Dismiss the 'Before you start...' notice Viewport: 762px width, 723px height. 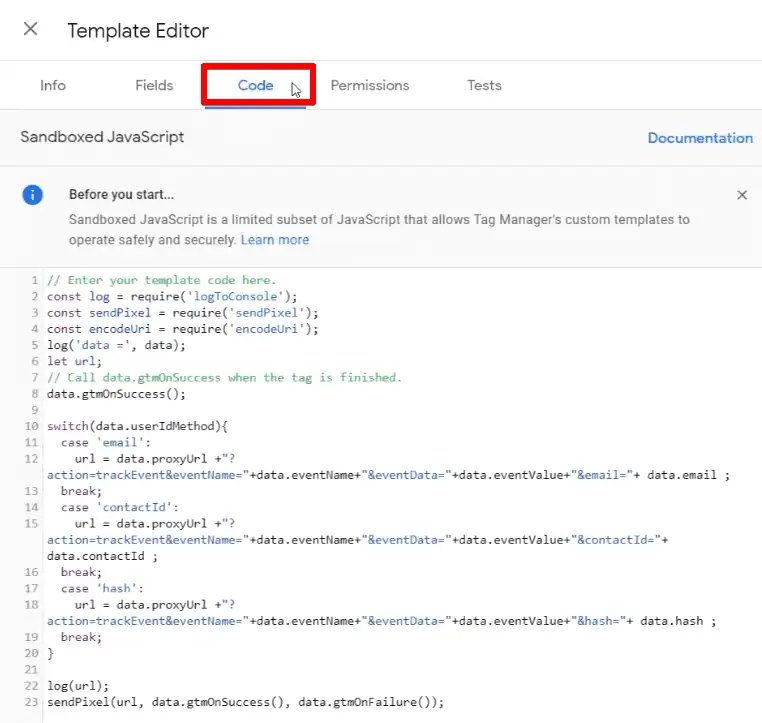pos(742,195)
